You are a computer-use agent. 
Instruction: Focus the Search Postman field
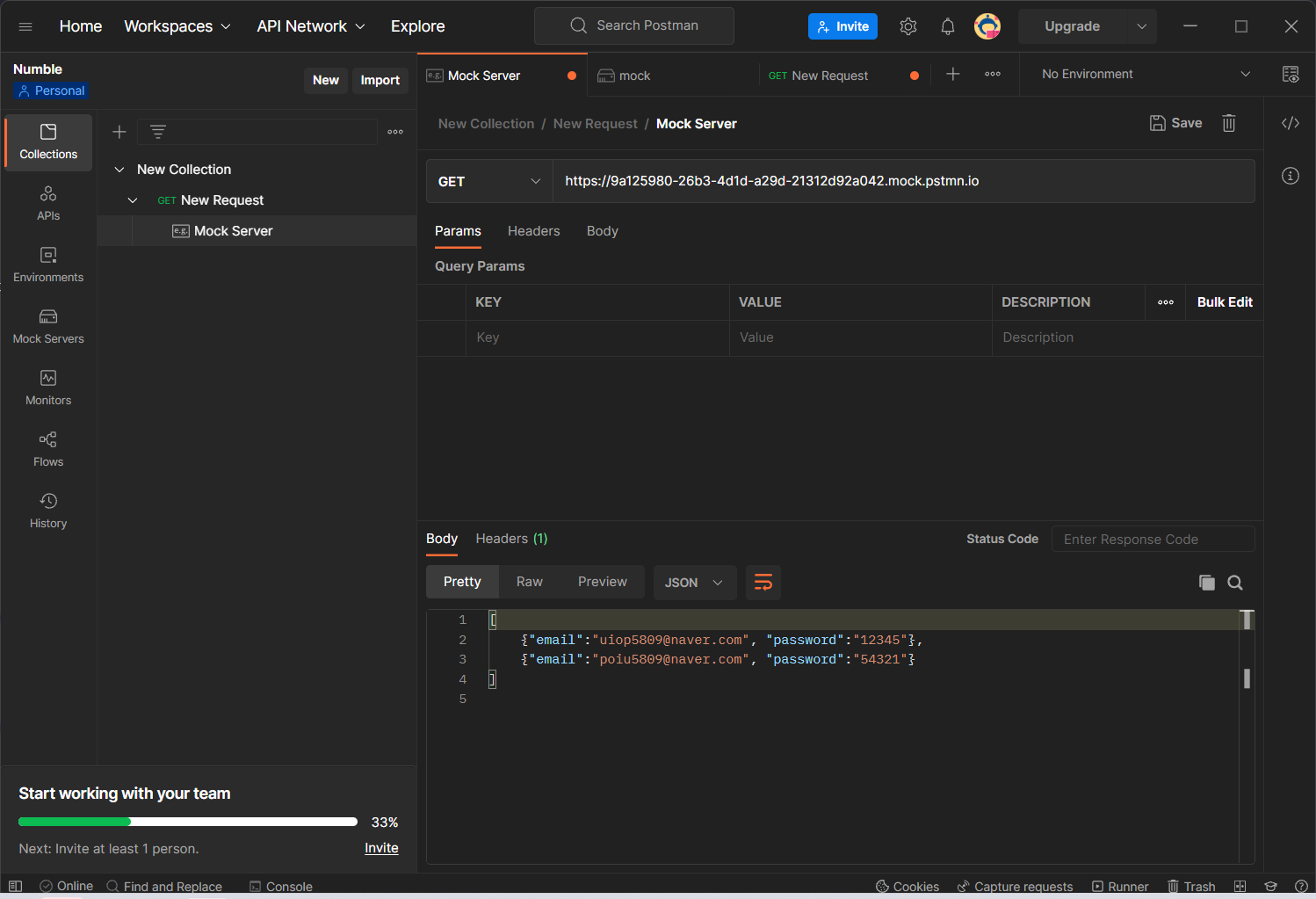pyautogui.click(x=634, y=25)
